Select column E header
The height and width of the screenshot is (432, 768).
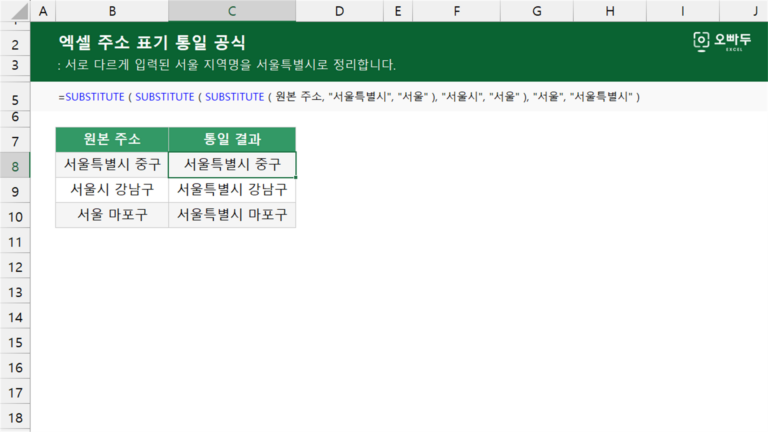(x=398, y=11)
